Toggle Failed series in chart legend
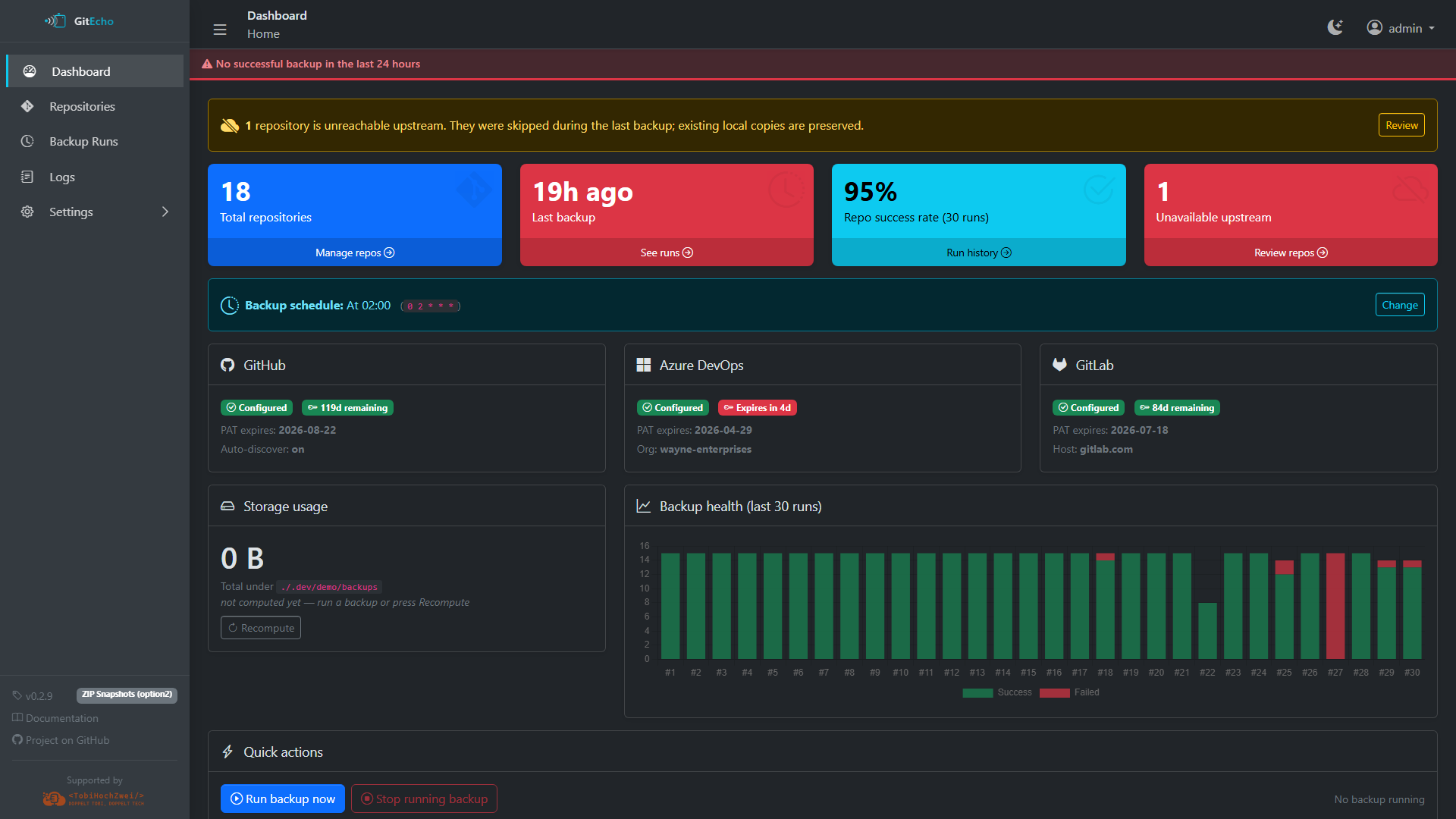 coord(1069,692)
